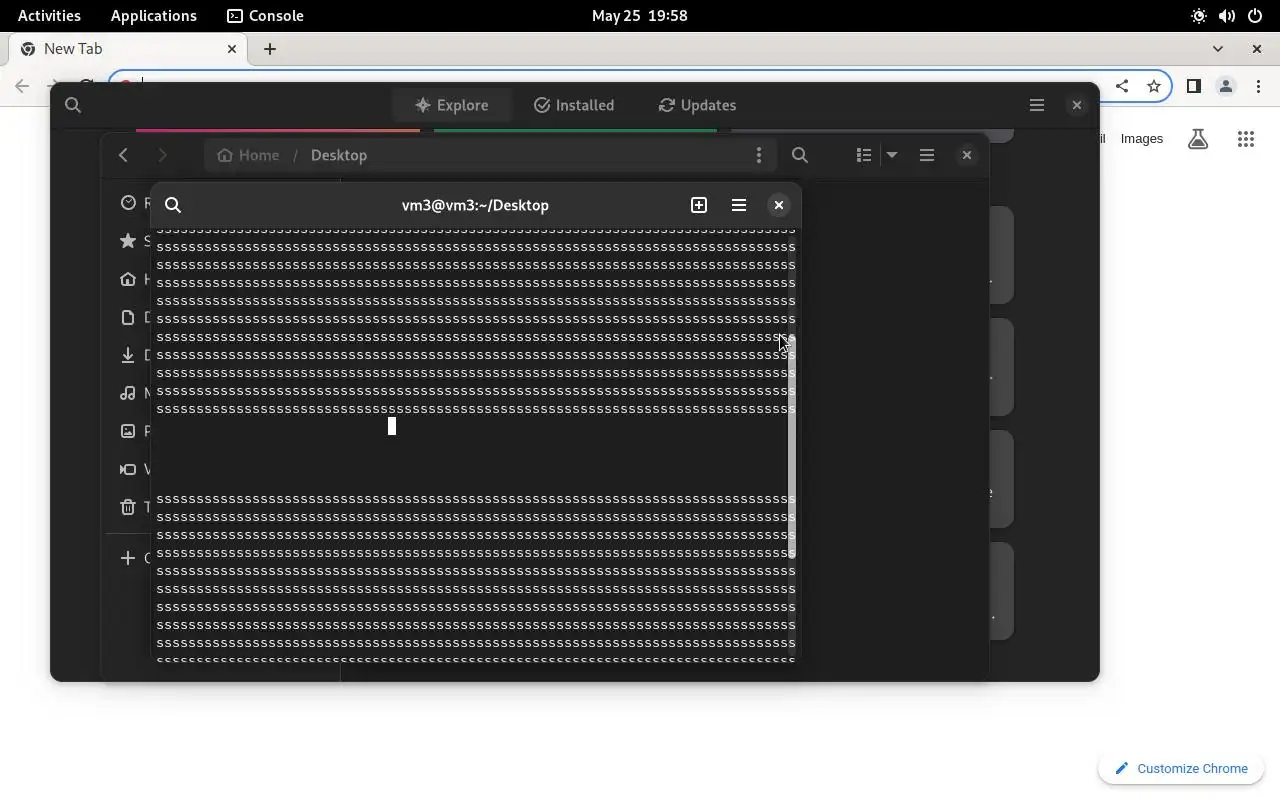Open search in the Console terminal window
This screenshot has width=1280, height=800.
point(173,205)
